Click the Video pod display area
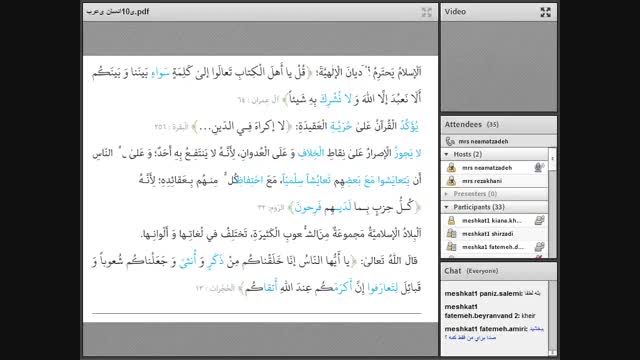This screenshot has width=640, height=360. [x=499, y=67]
